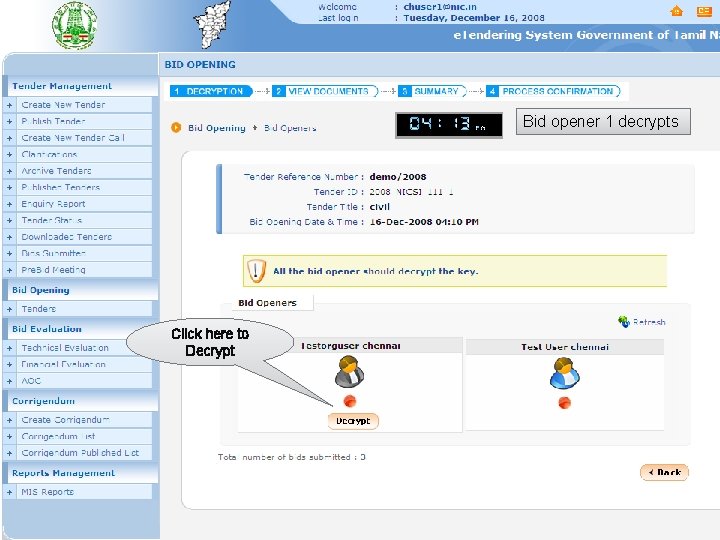Click bid opening date 16-Dec-2008 04:10 PM
720x540 pixels.
point(424,222)
